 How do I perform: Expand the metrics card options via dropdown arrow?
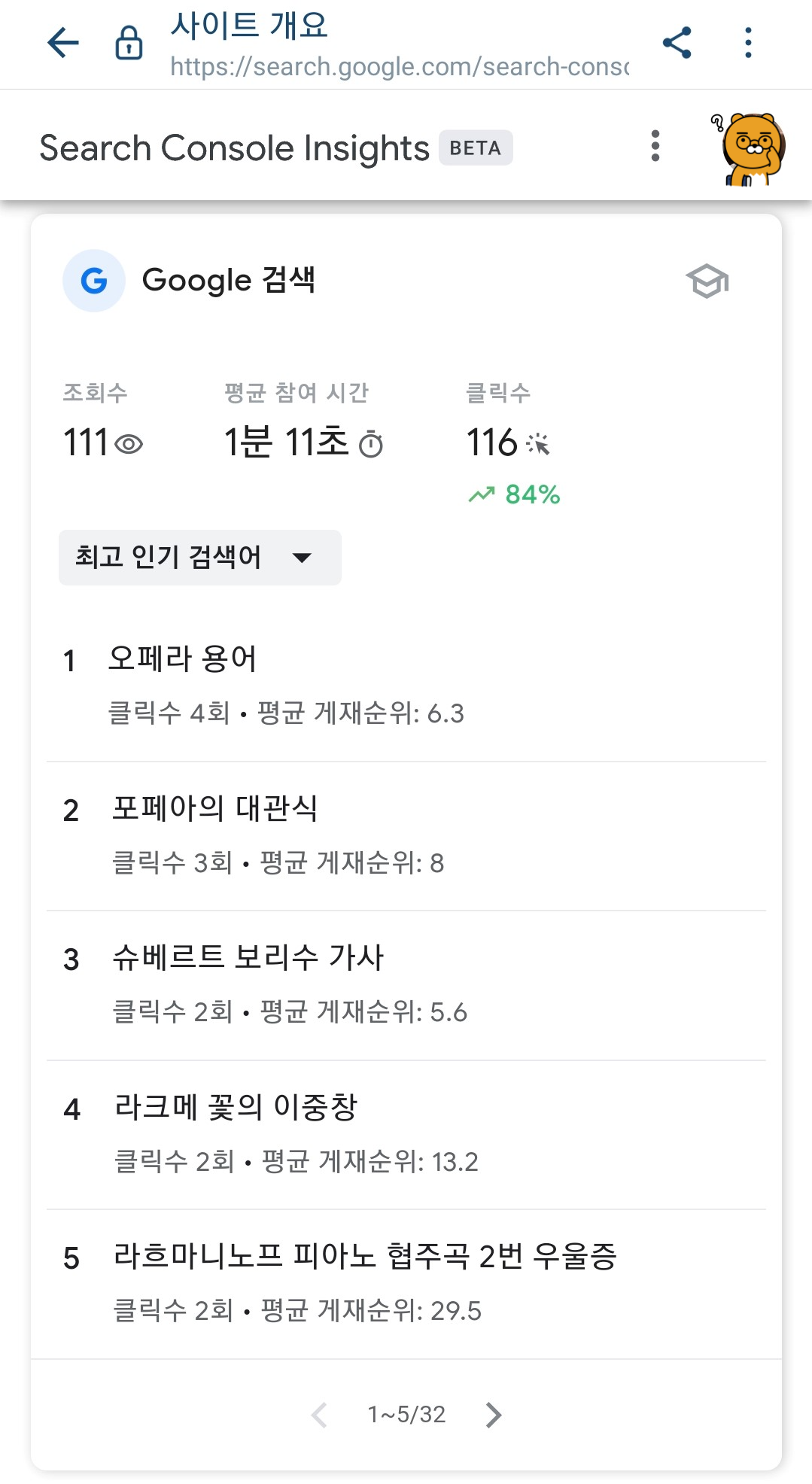coord(302,558)
